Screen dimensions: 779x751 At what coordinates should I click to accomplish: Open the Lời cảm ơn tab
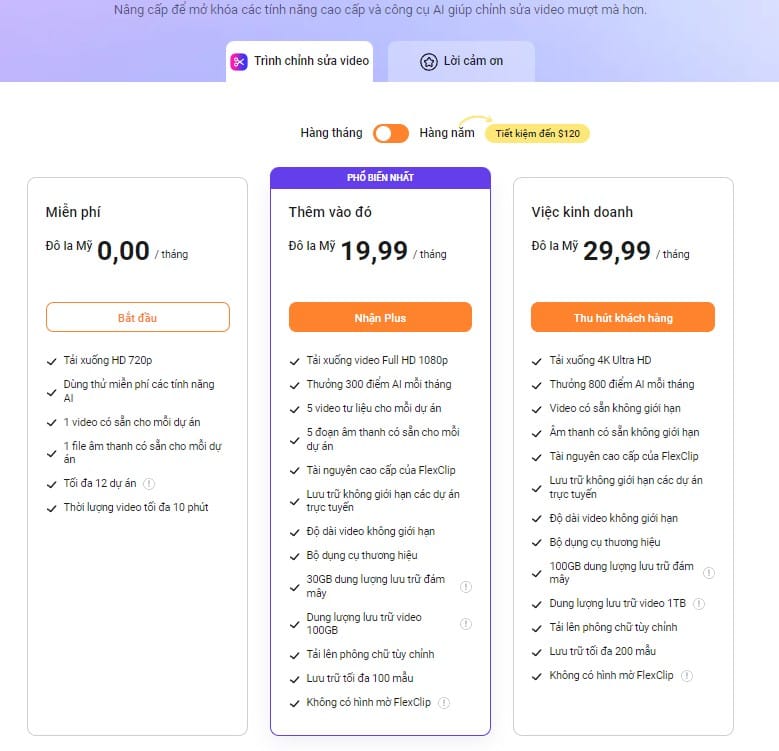tap(461, 62)
